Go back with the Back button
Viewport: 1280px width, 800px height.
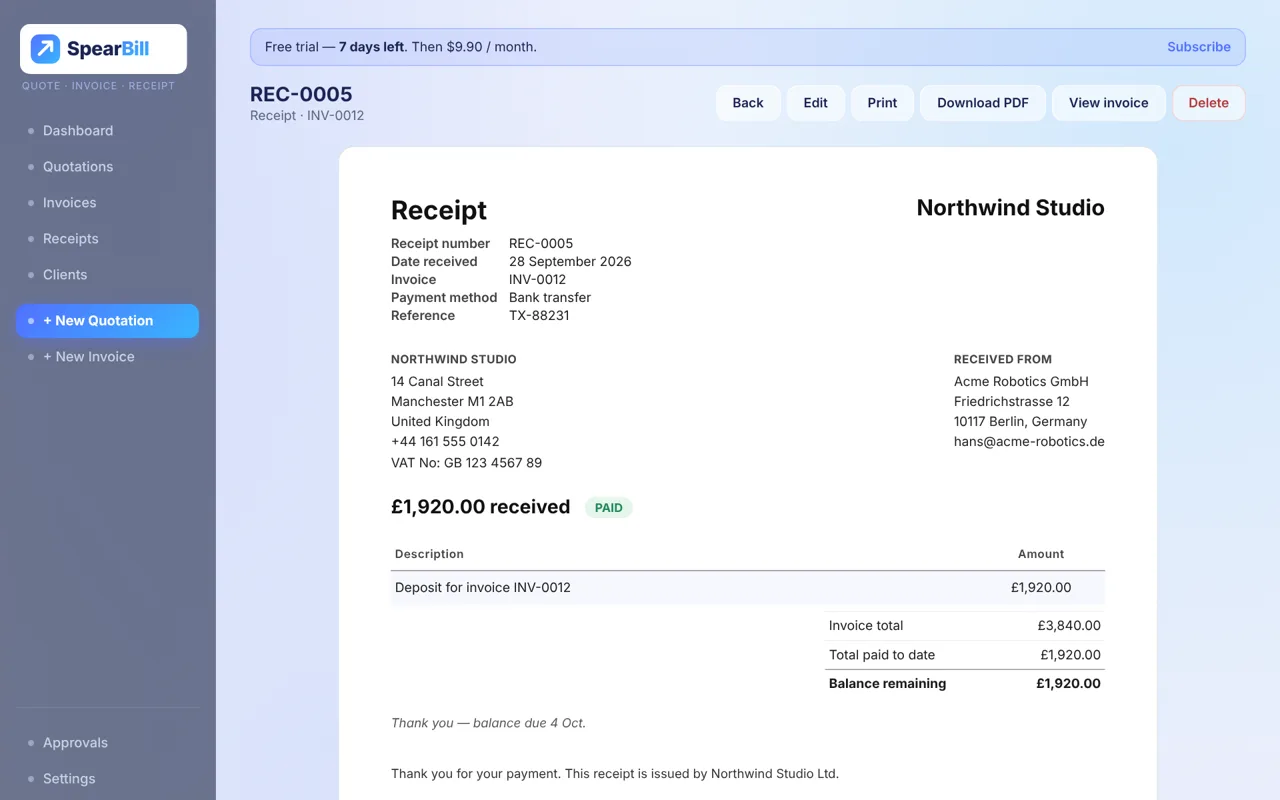point(748,103)
